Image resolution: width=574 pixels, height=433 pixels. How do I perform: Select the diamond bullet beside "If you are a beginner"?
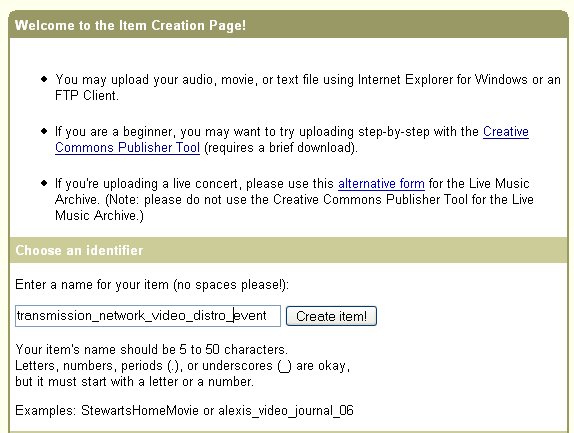point(44,131)
